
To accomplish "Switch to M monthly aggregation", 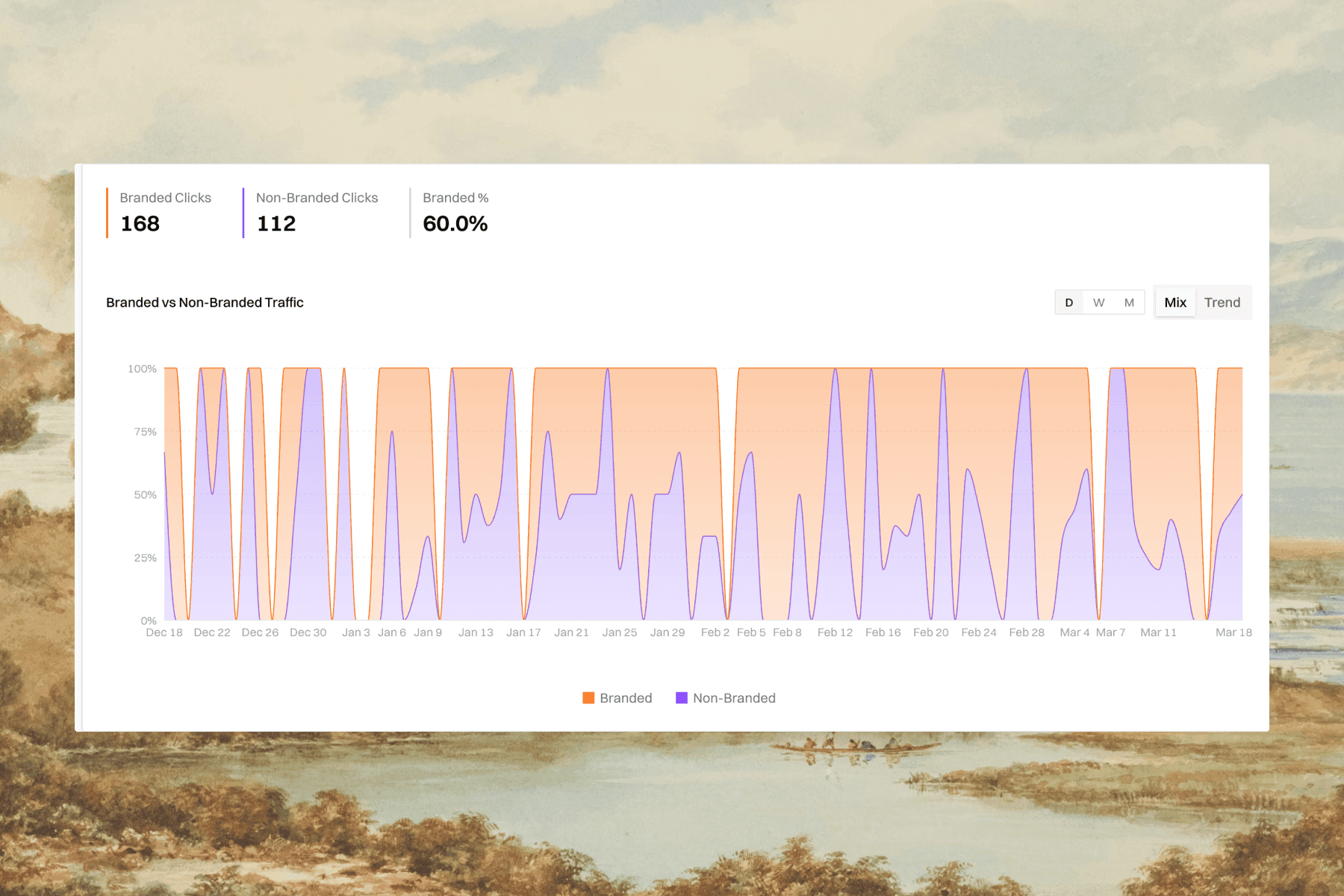I will pos(1129,302).
